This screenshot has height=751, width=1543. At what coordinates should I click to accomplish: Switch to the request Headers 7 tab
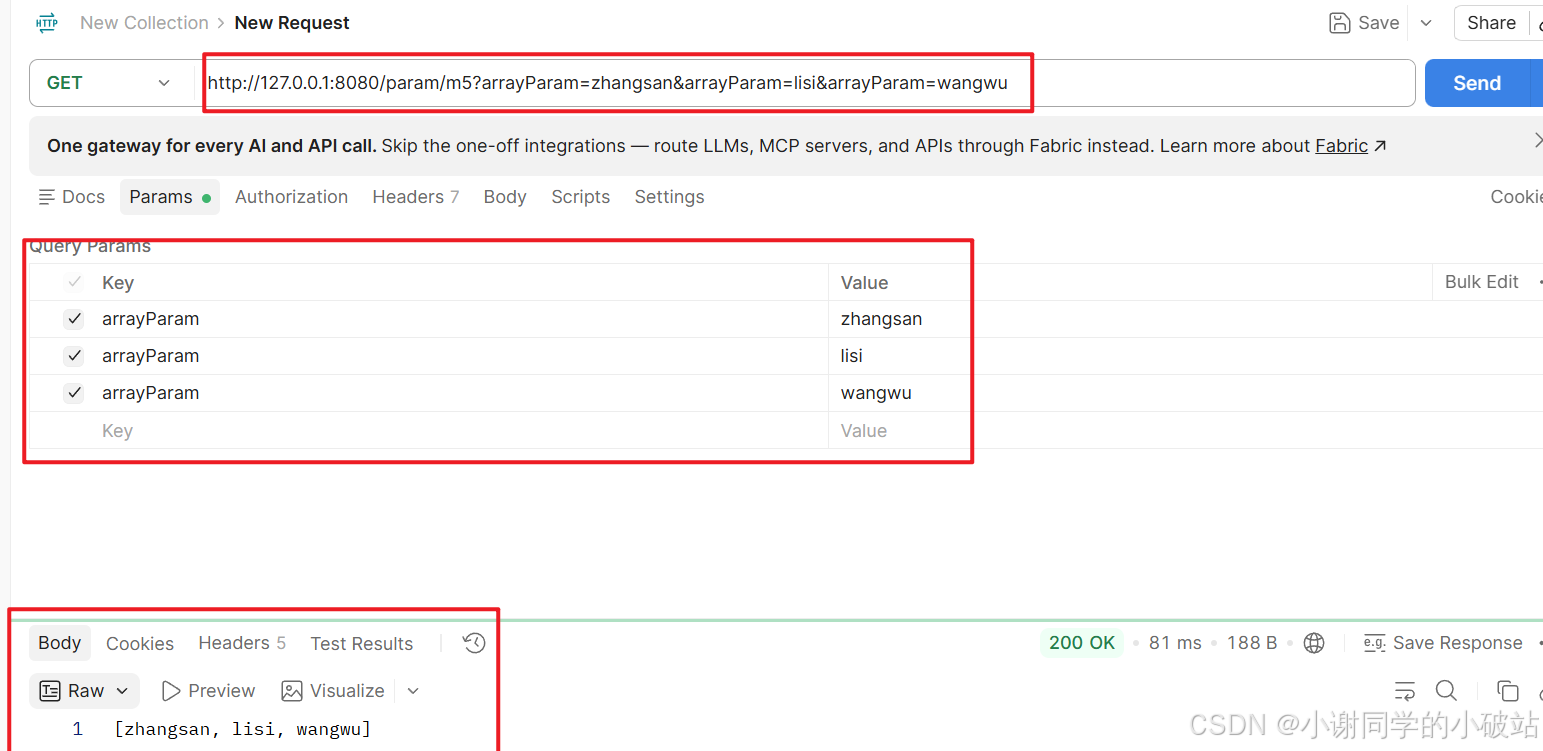click(x=415, y=197)
